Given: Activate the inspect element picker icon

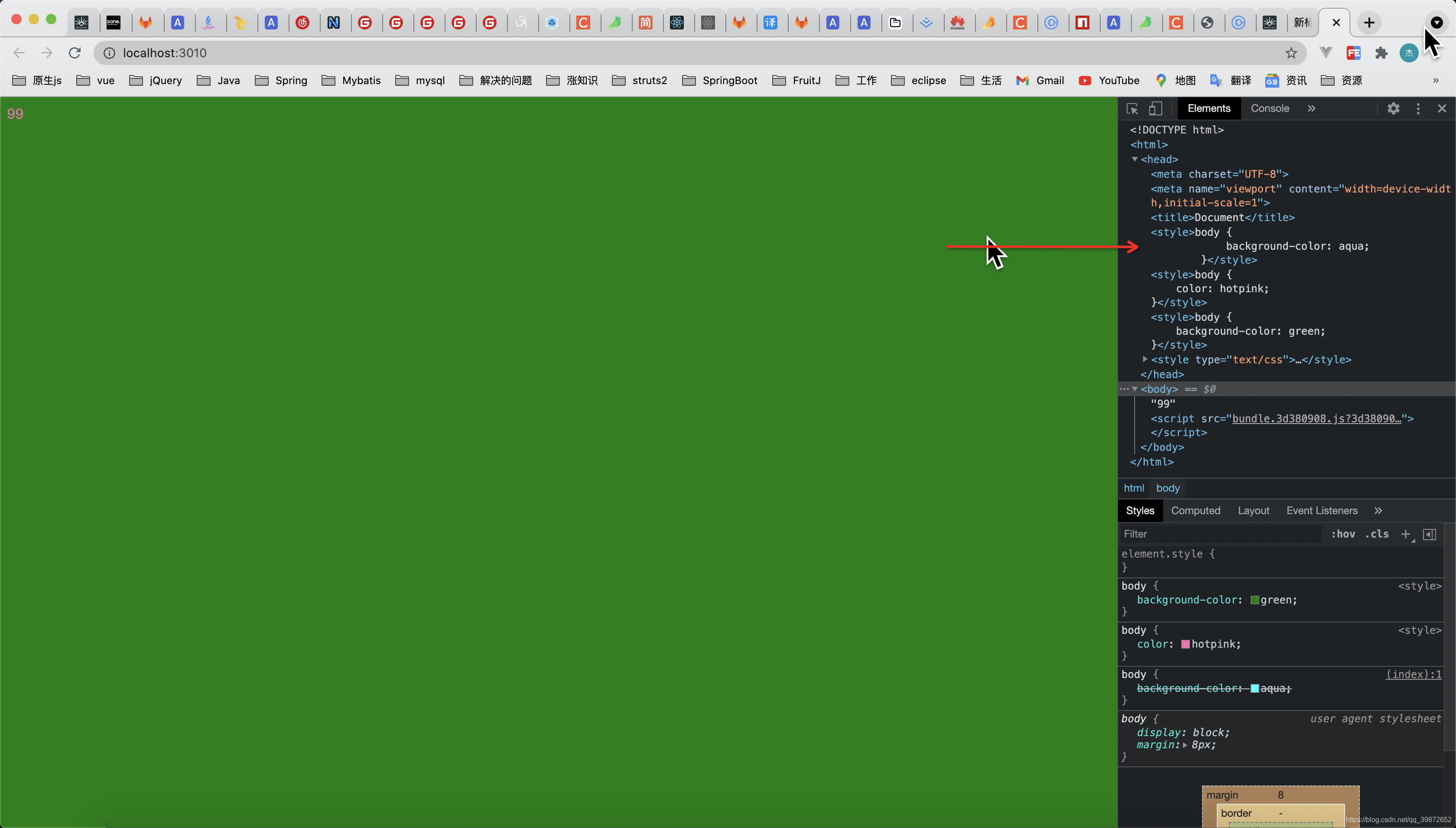Looking at the screenshot, I should tap(1132, 109).
